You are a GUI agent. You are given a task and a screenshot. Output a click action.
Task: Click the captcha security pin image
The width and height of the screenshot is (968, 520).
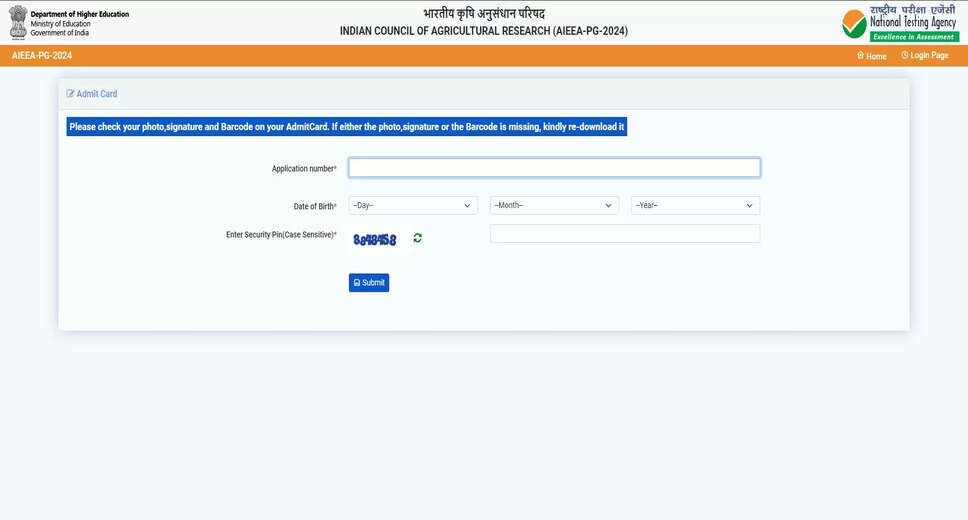tap(375, 240)
